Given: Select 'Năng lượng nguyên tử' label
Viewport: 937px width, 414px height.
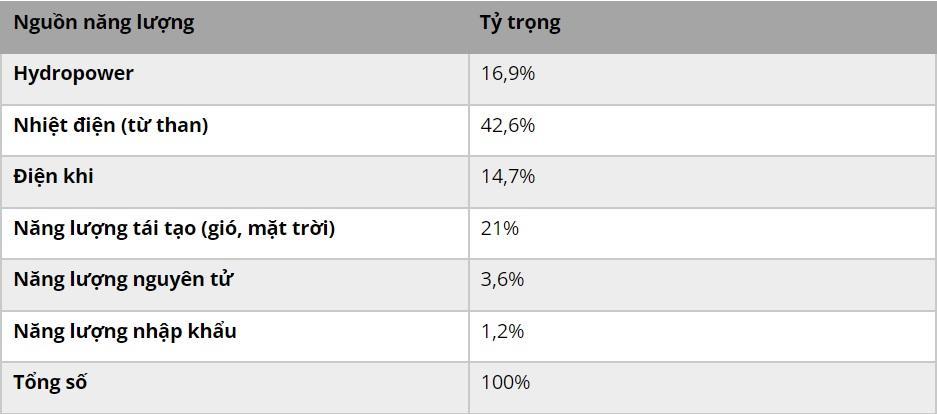Looking at the screenshot, I should click(123, 280).
